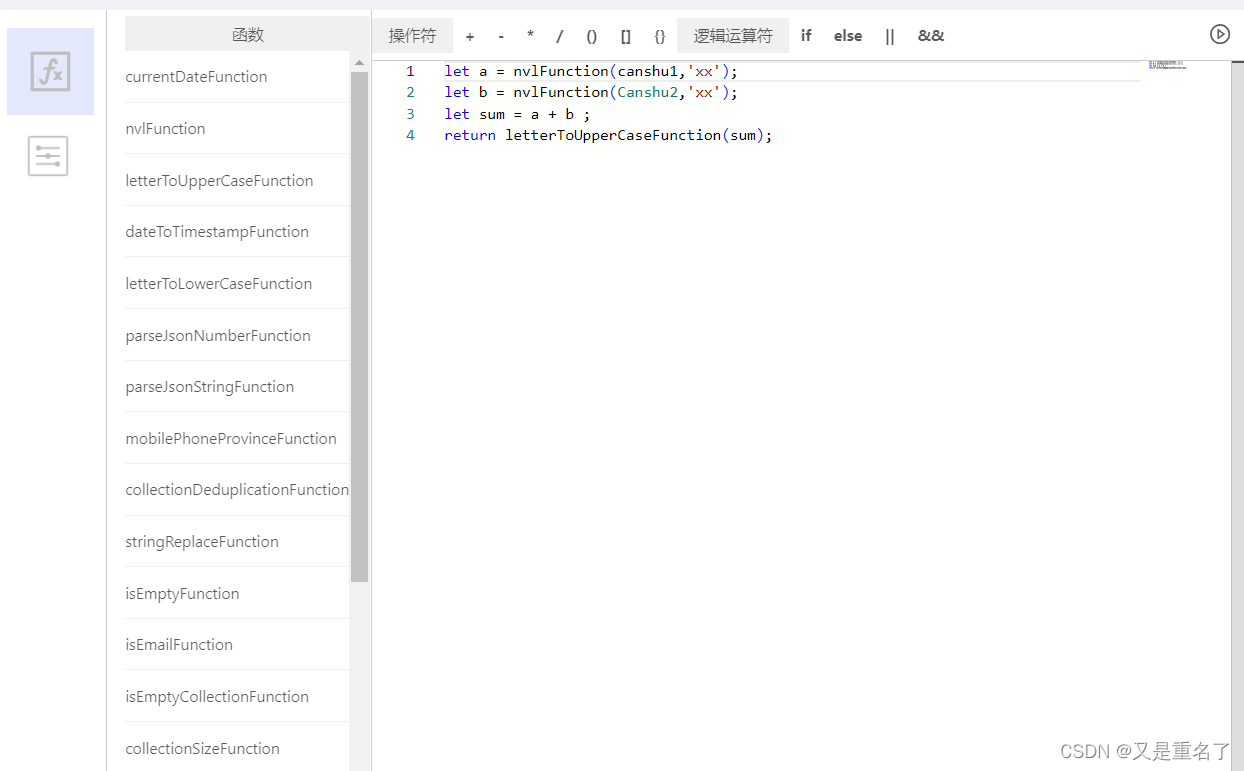
Task: Choose dateToTimestampFunction
Action: click(236, 232)
